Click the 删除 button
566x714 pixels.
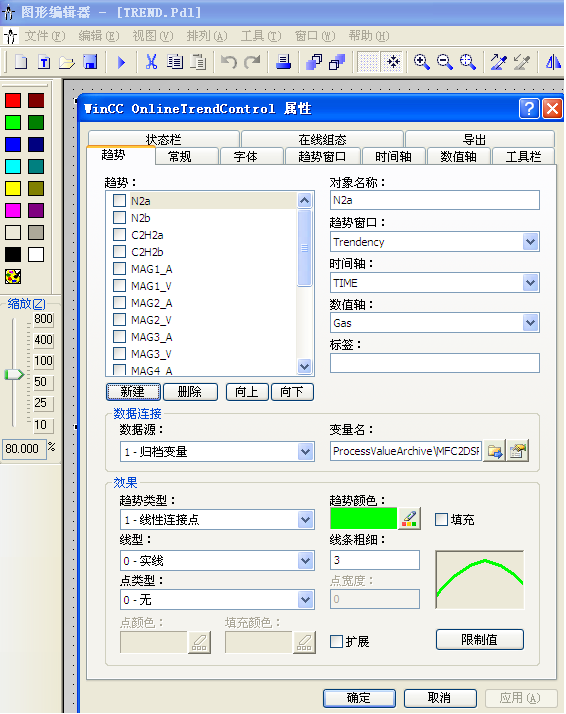pos(190,392)
